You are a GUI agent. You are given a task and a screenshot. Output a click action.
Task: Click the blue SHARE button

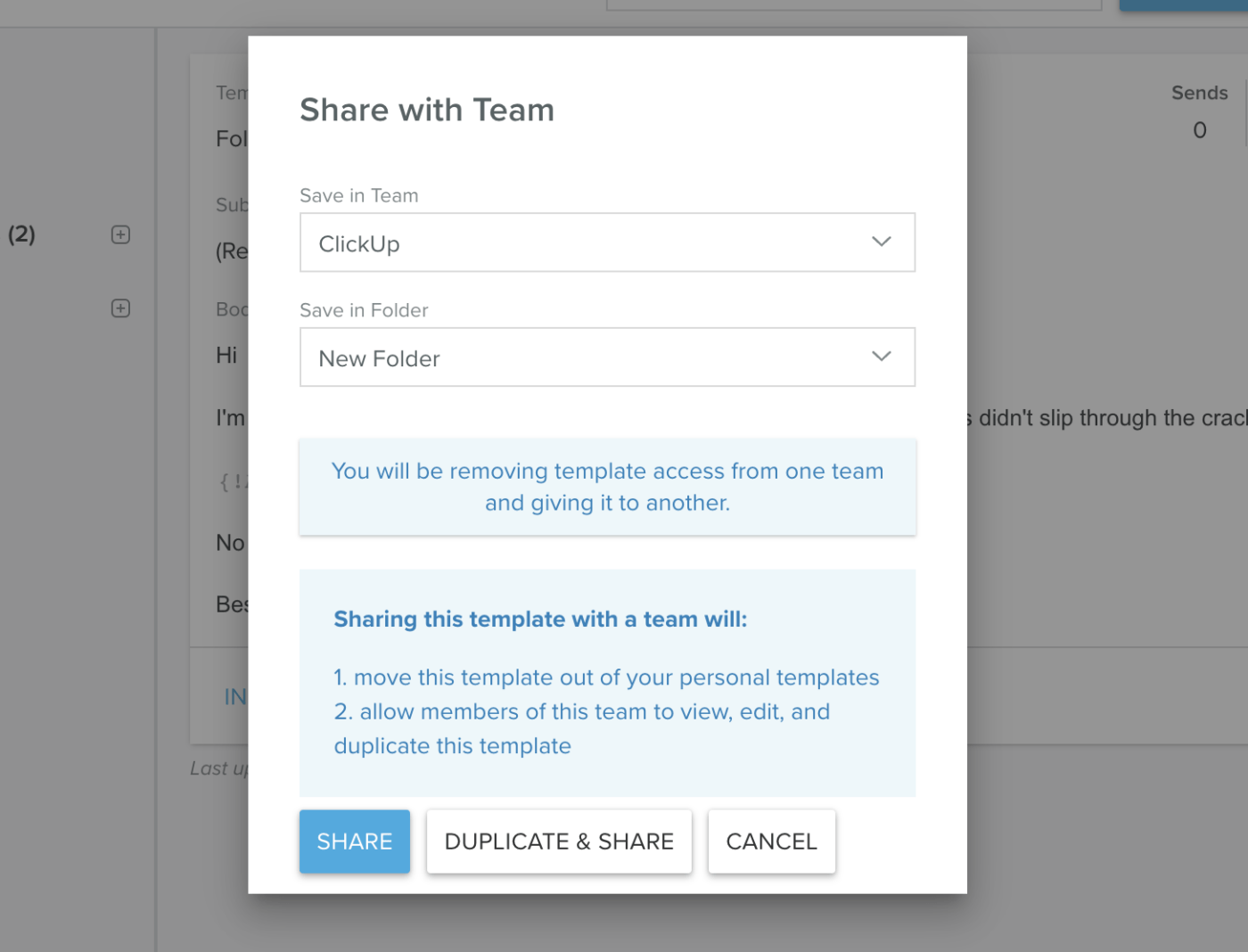click(355, 841)
